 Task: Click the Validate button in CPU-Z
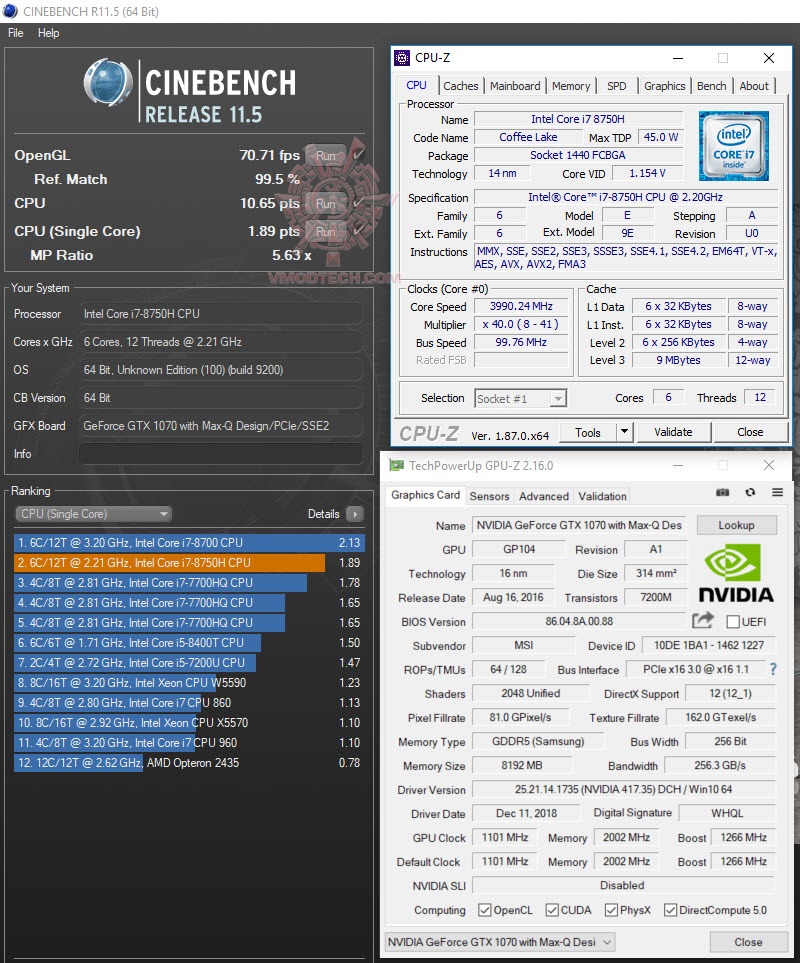pyautogui.click(x=673, y=432)
